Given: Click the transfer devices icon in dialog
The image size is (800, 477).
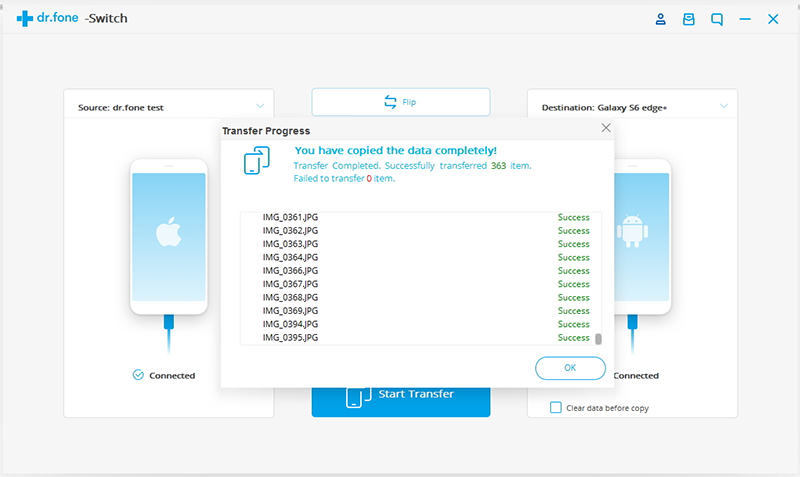Looking at the screenshot, I should click(257, 161).
